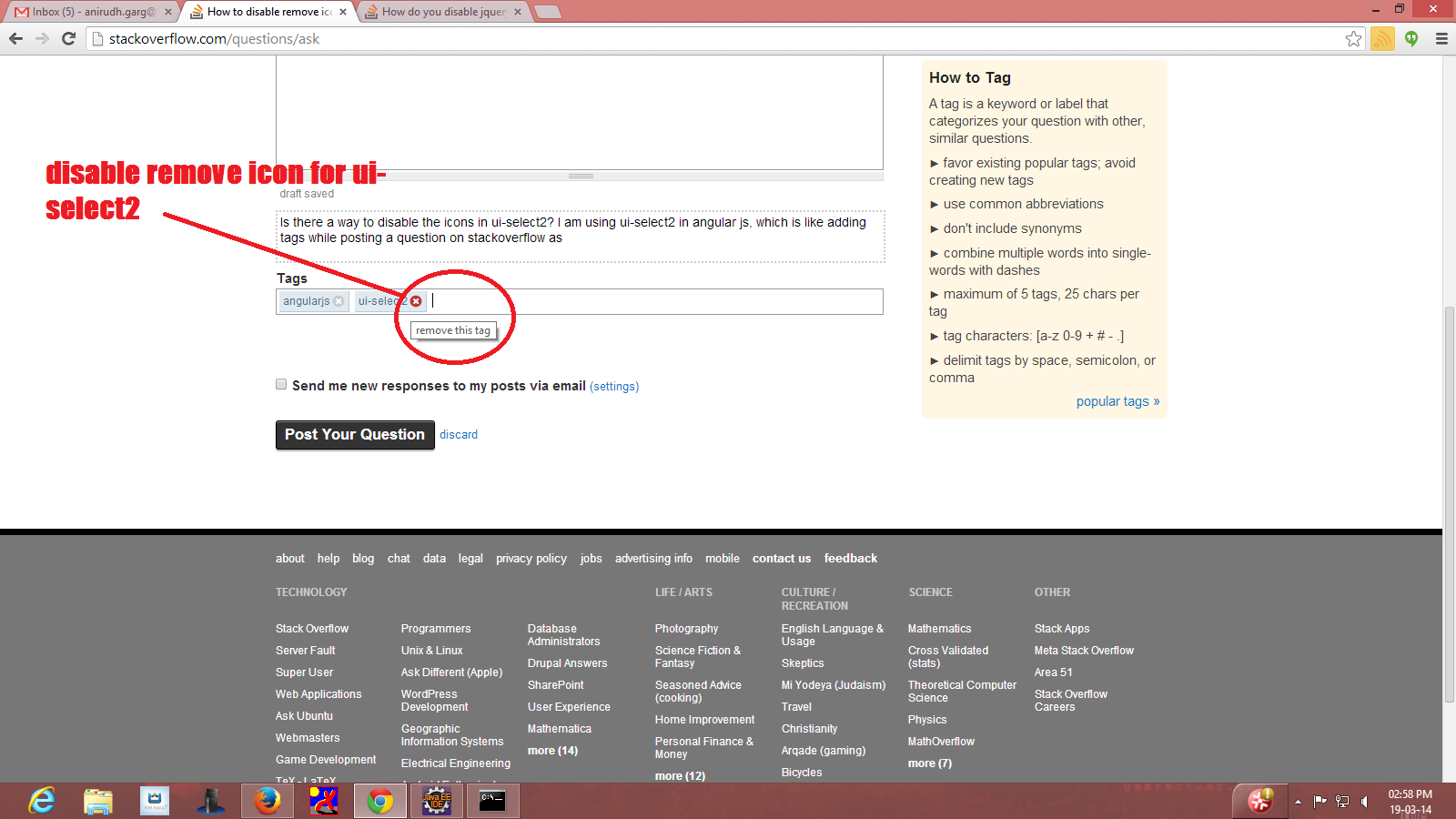The height and width of the screenshot is (819, 1456).
Task: Open the footer 'blog' link
Action: 363,559
